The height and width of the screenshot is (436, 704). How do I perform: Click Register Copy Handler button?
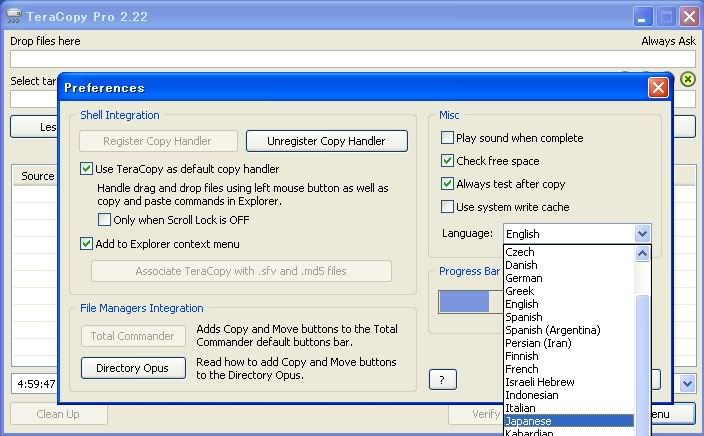(158, 141)
